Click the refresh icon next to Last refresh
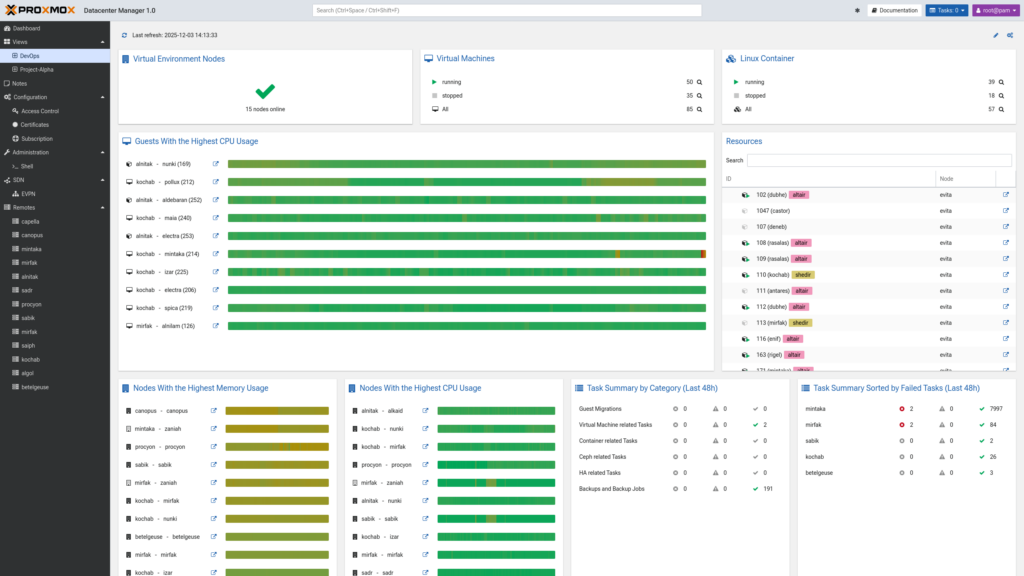The height and width of the screenshot is (576, 1024). tap(123, 33)
